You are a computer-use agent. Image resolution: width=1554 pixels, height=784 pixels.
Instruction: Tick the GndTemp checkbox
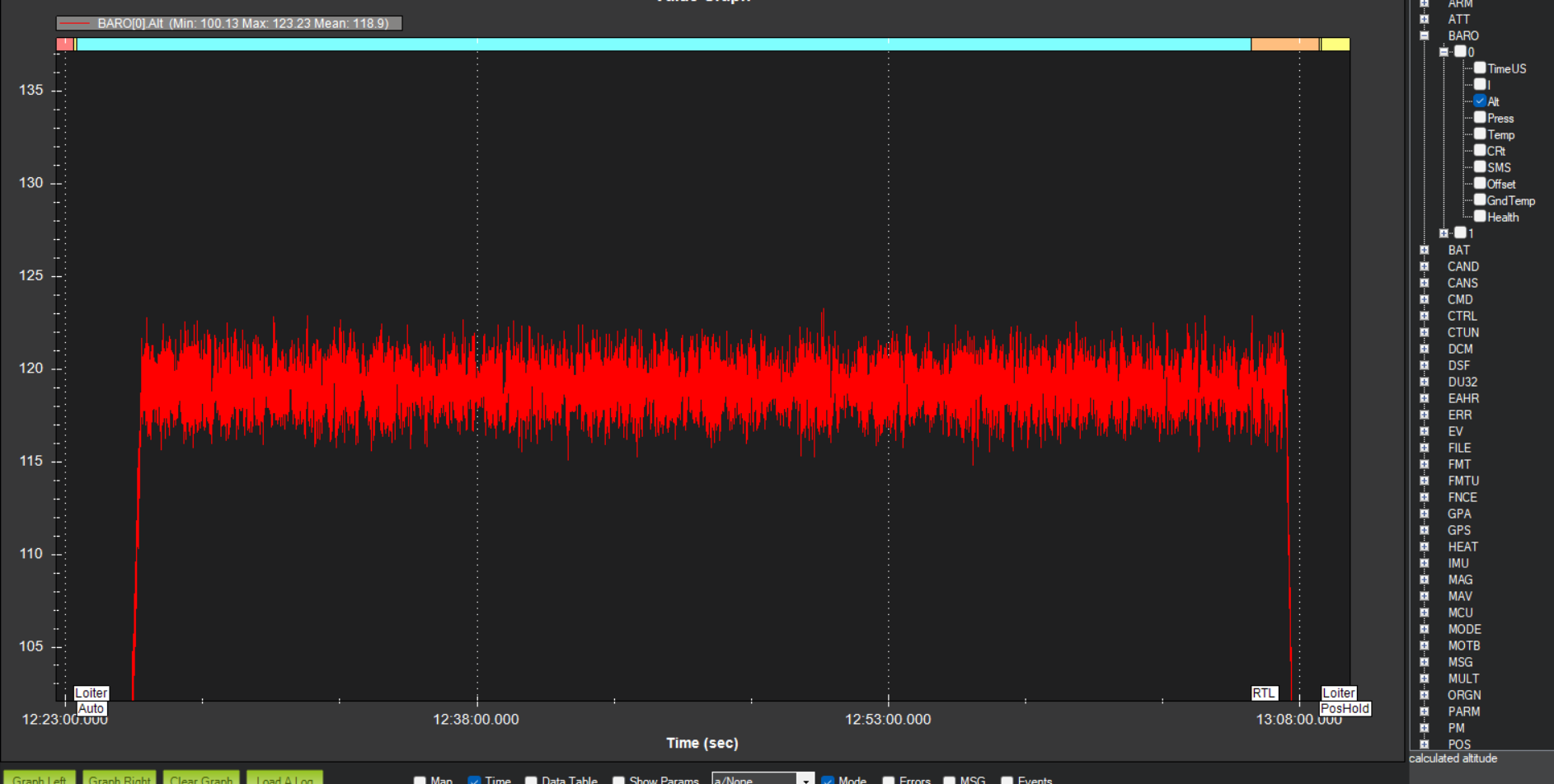pos(1480,200)
